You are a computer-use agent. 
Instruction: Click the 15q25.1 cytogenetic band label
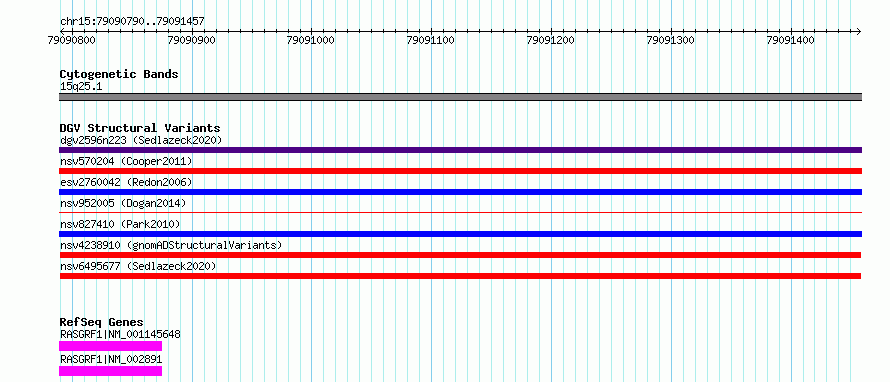tap(81, 87)
